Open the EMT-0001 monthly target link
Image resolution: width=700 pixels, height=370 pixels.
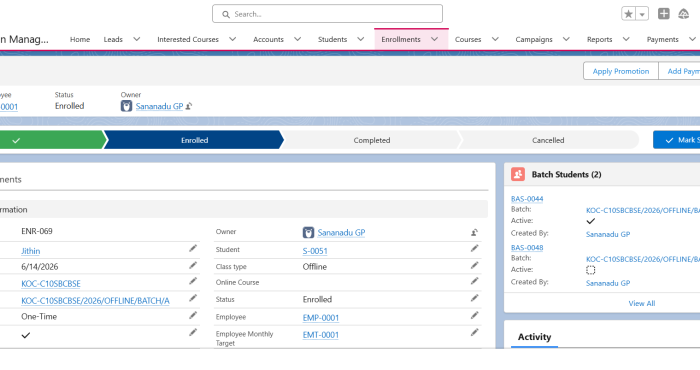(x=321, y=335)
